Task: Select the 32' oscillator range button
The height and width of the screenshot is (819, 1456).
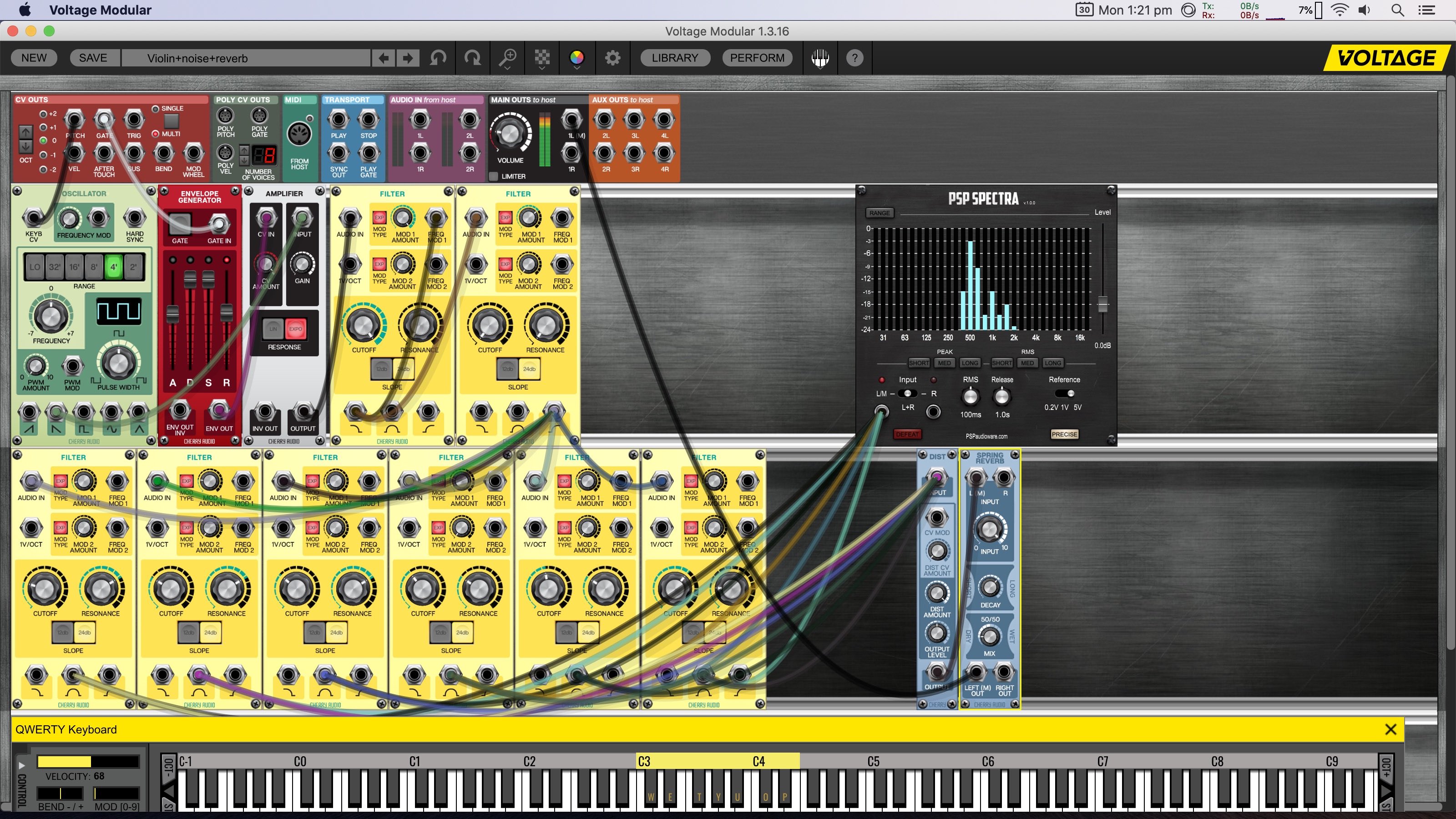Action: point(54,267)
